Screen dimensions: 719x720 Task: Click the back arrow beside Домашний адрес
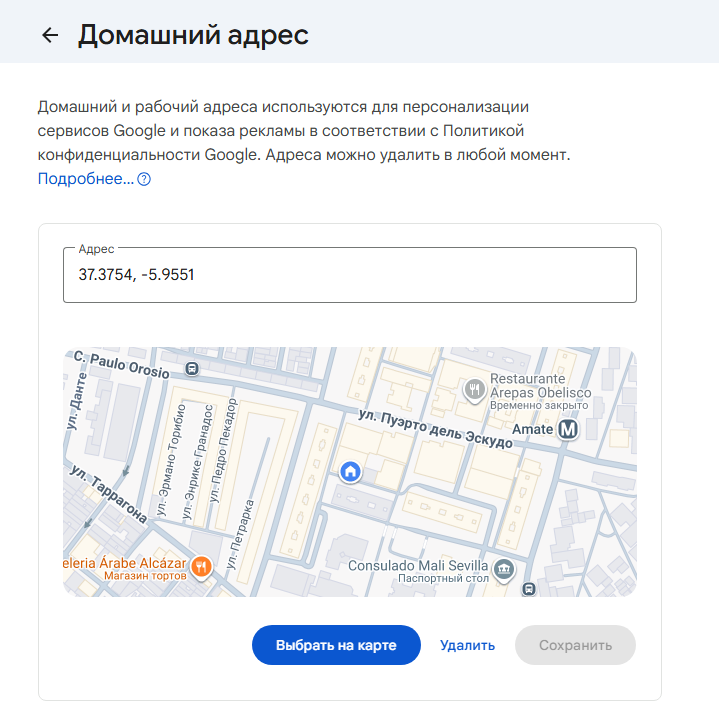[50, 35]
